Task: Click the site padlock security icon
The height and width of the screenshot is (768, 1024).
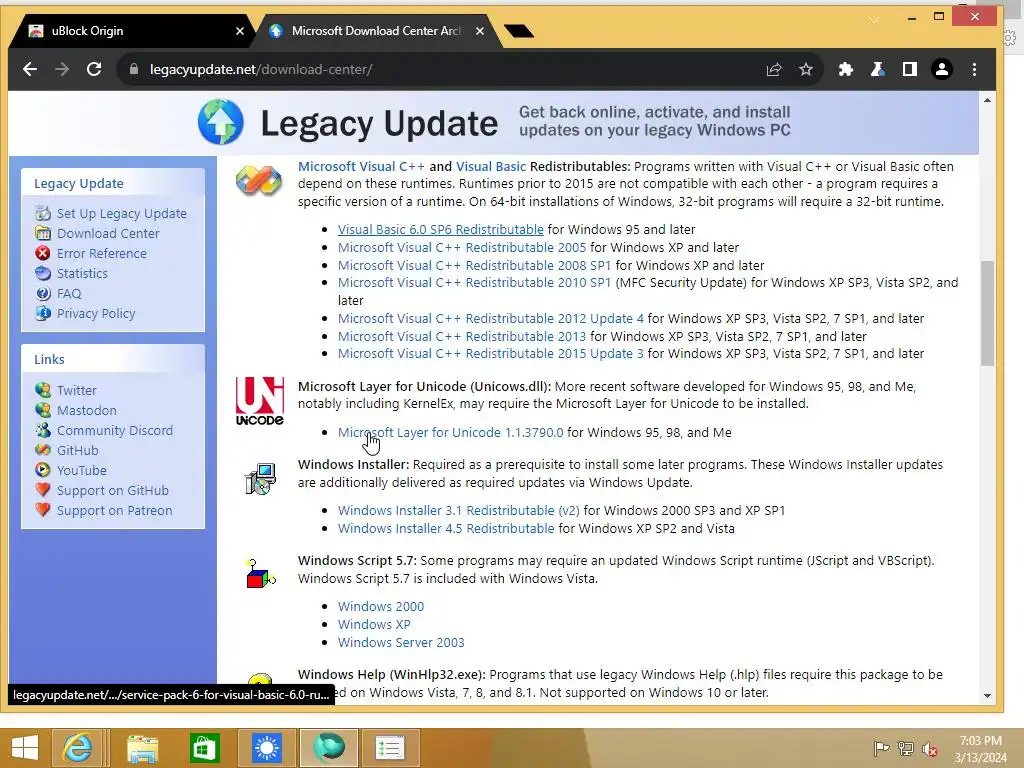Action: [134, 69]
